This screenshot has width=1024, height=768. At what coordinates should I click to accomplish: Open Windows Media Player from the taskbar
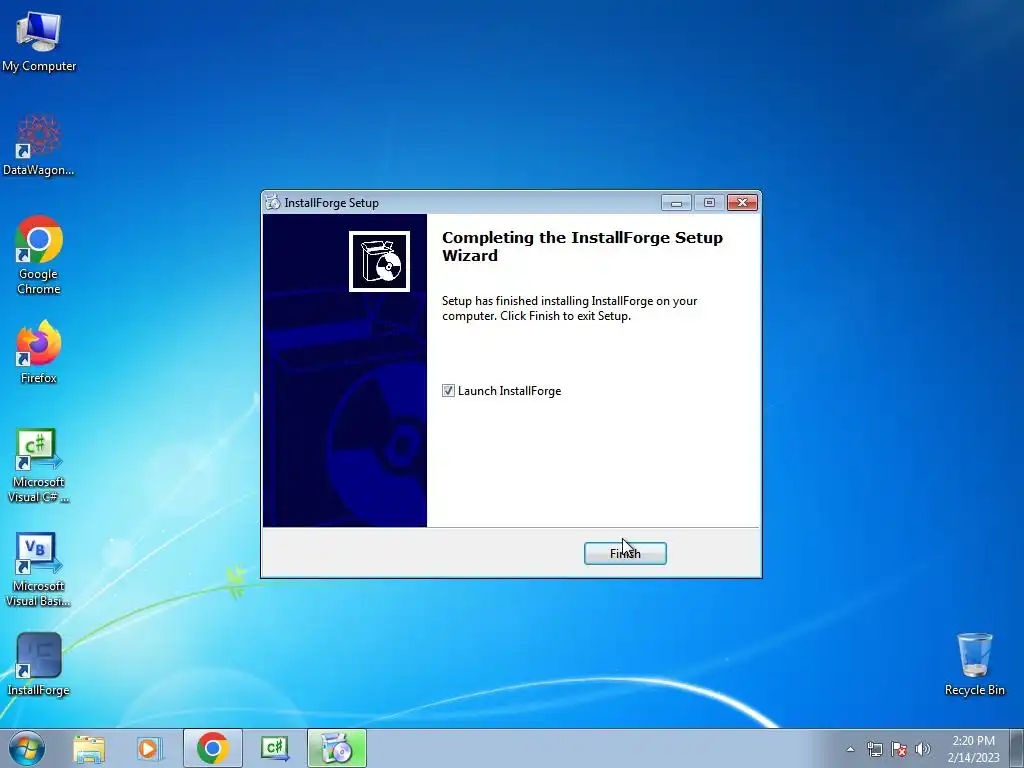pyautogui.click(x=149, y=748)
